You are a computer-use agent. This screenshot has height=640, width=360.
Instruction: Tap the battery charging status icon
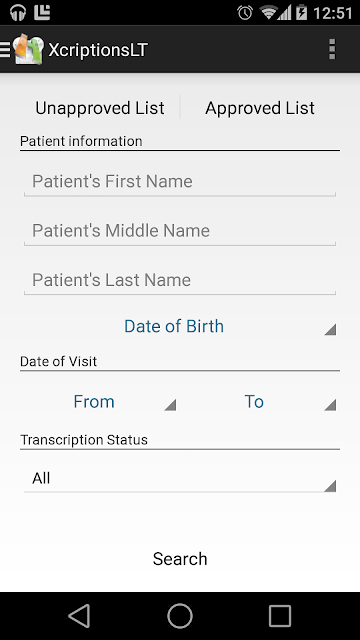(301, 13)
